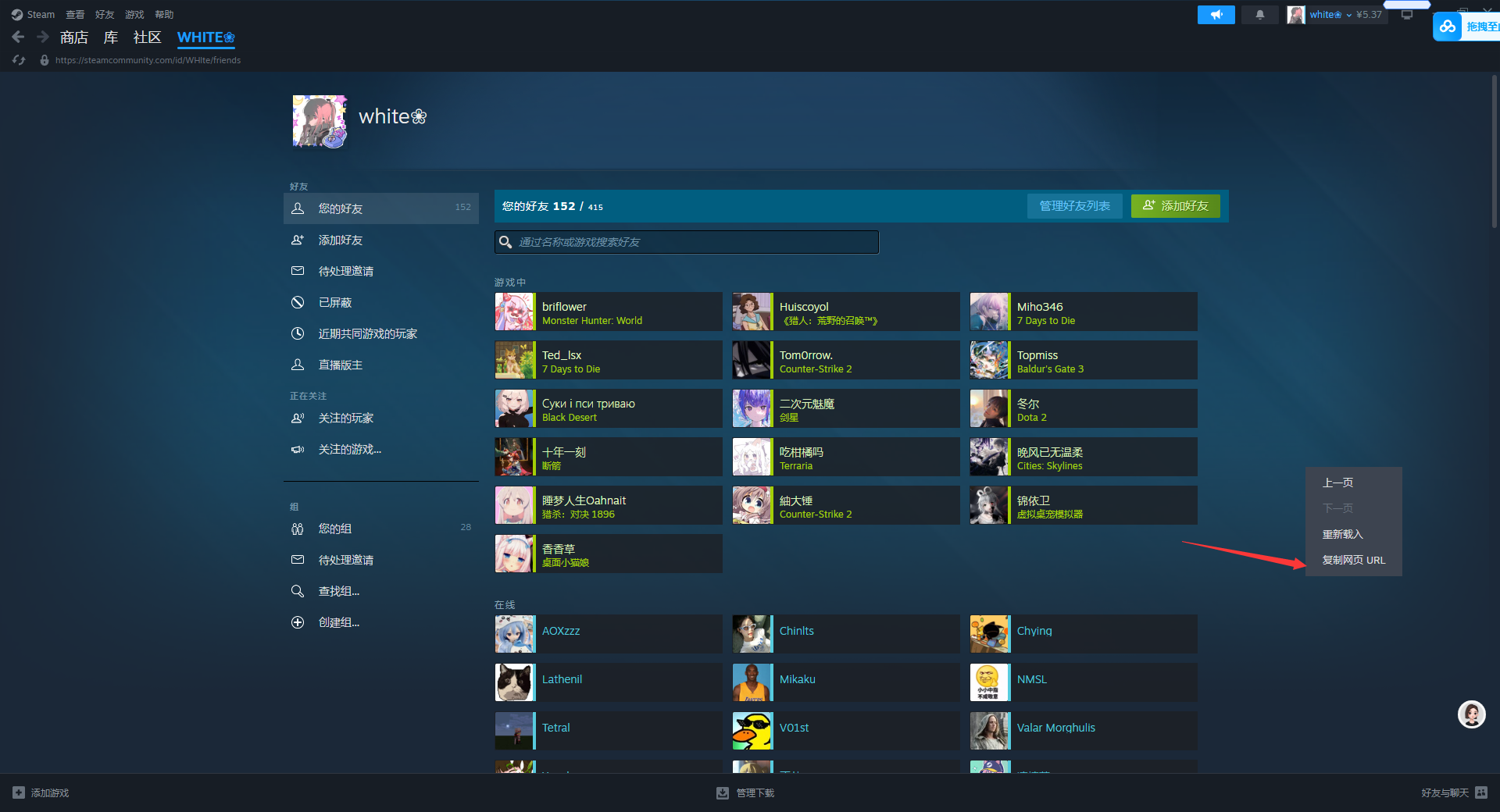Open friend Miho346's card
Viewport: 1500px width, 812px height.
click(x=1084, y=312)
